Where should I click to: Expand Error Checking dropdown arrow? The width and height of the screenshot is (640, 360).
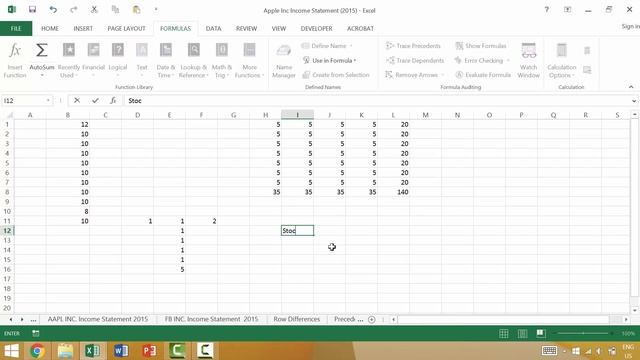(x=508, y=60)
